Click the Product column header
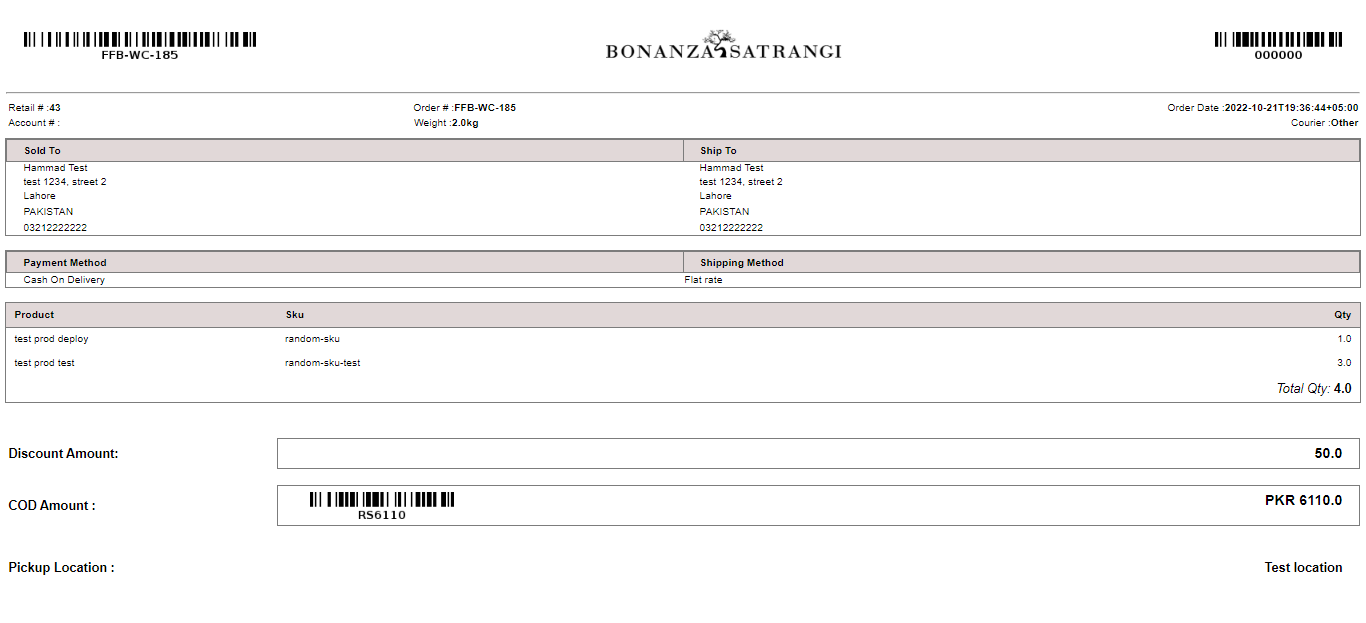The height and width of the screenshot is (623, 1366). 34,315
